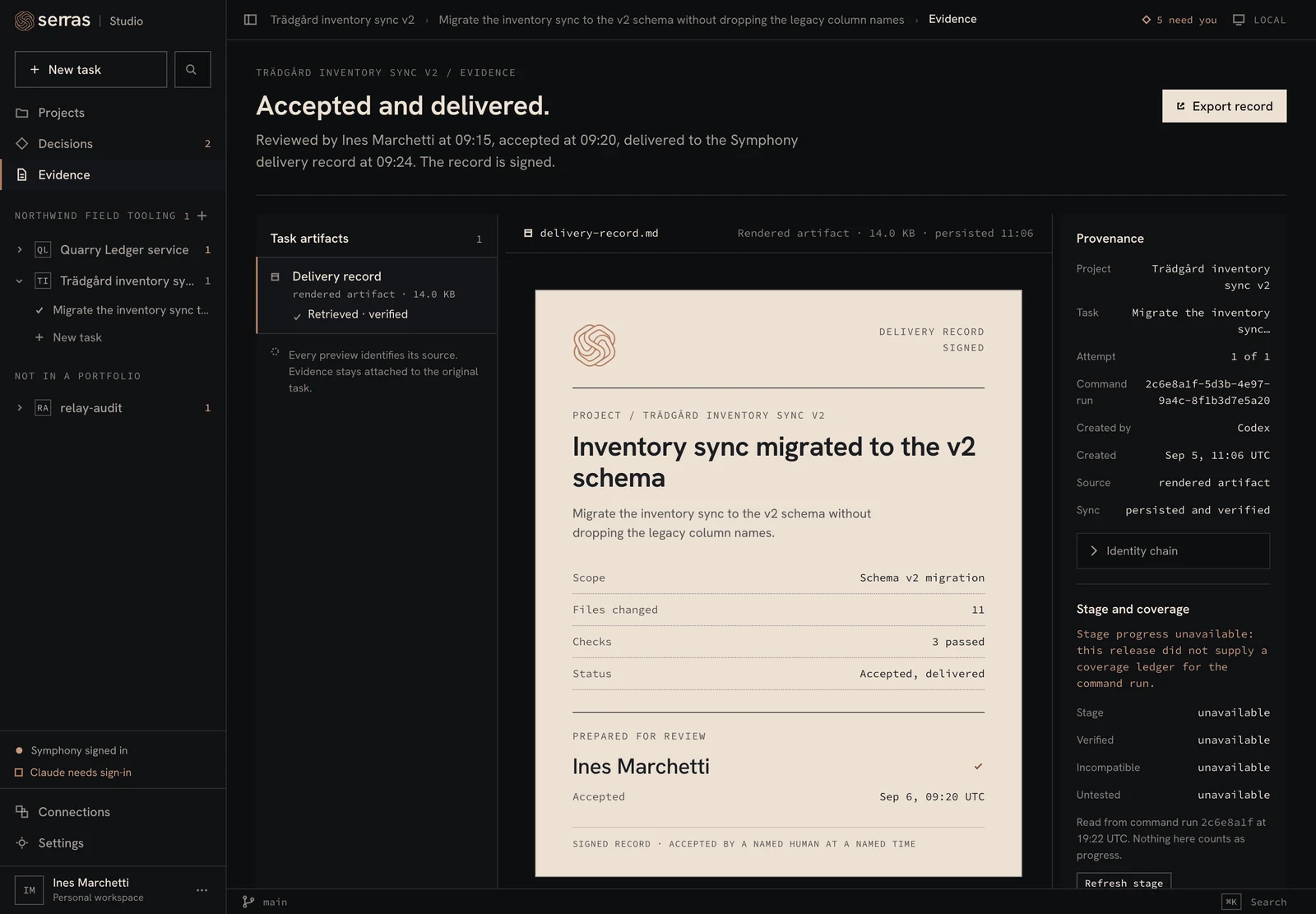Click the New task button
The width and height of the screenshot is (1316, 914).
pyautogui.click(x=90, y=70)
